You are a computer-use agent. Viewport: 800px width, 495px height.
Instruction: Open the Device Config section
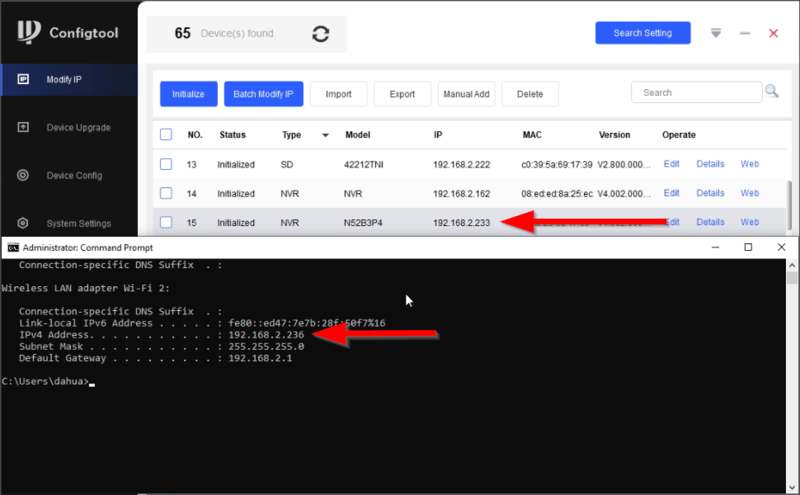tap(69, 176)
